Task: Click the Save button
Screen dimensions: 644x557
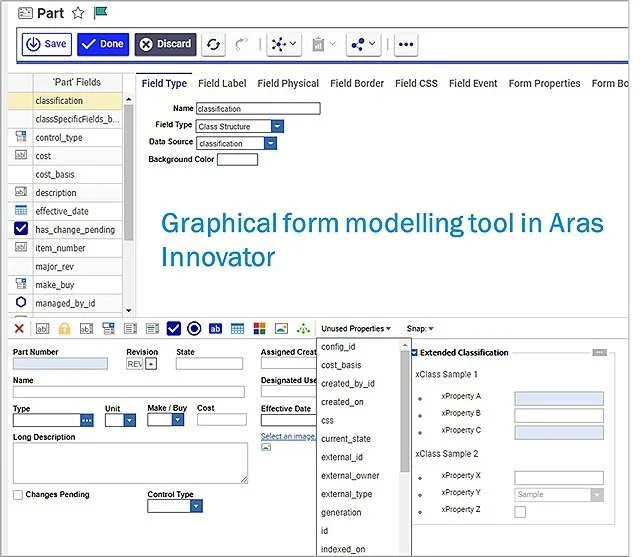Action: (x=46, y=44)
